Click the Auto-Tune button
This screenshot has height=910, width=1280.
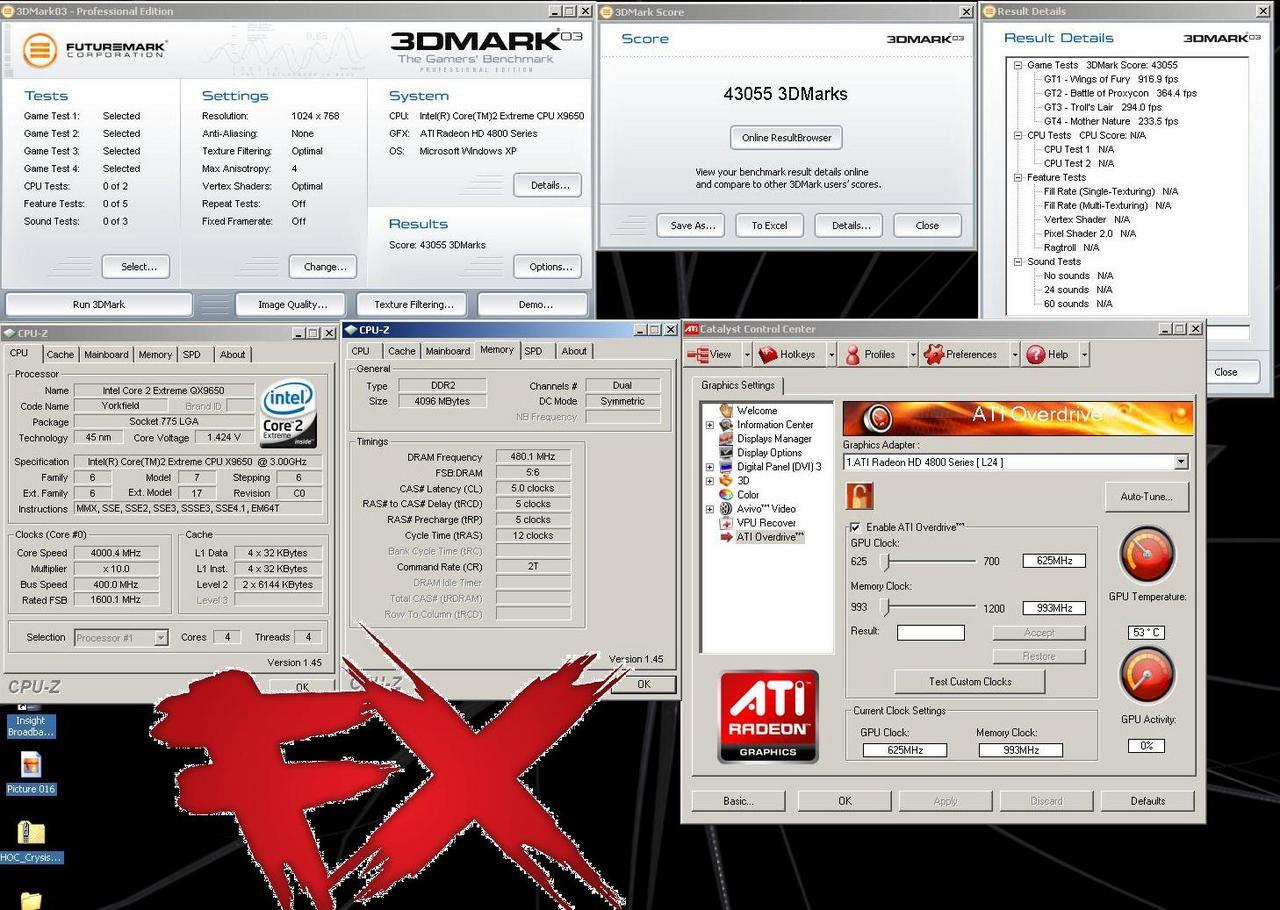[1146, 496]
